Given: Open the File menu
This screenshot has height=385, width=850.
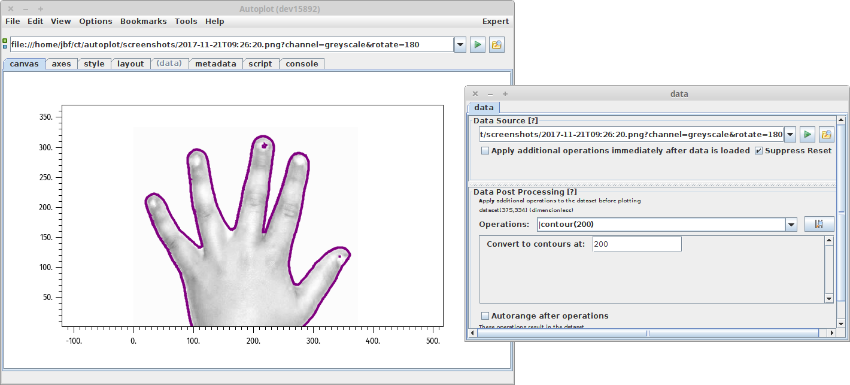Looking at the screenshot, I should click(x=12, y=22).
